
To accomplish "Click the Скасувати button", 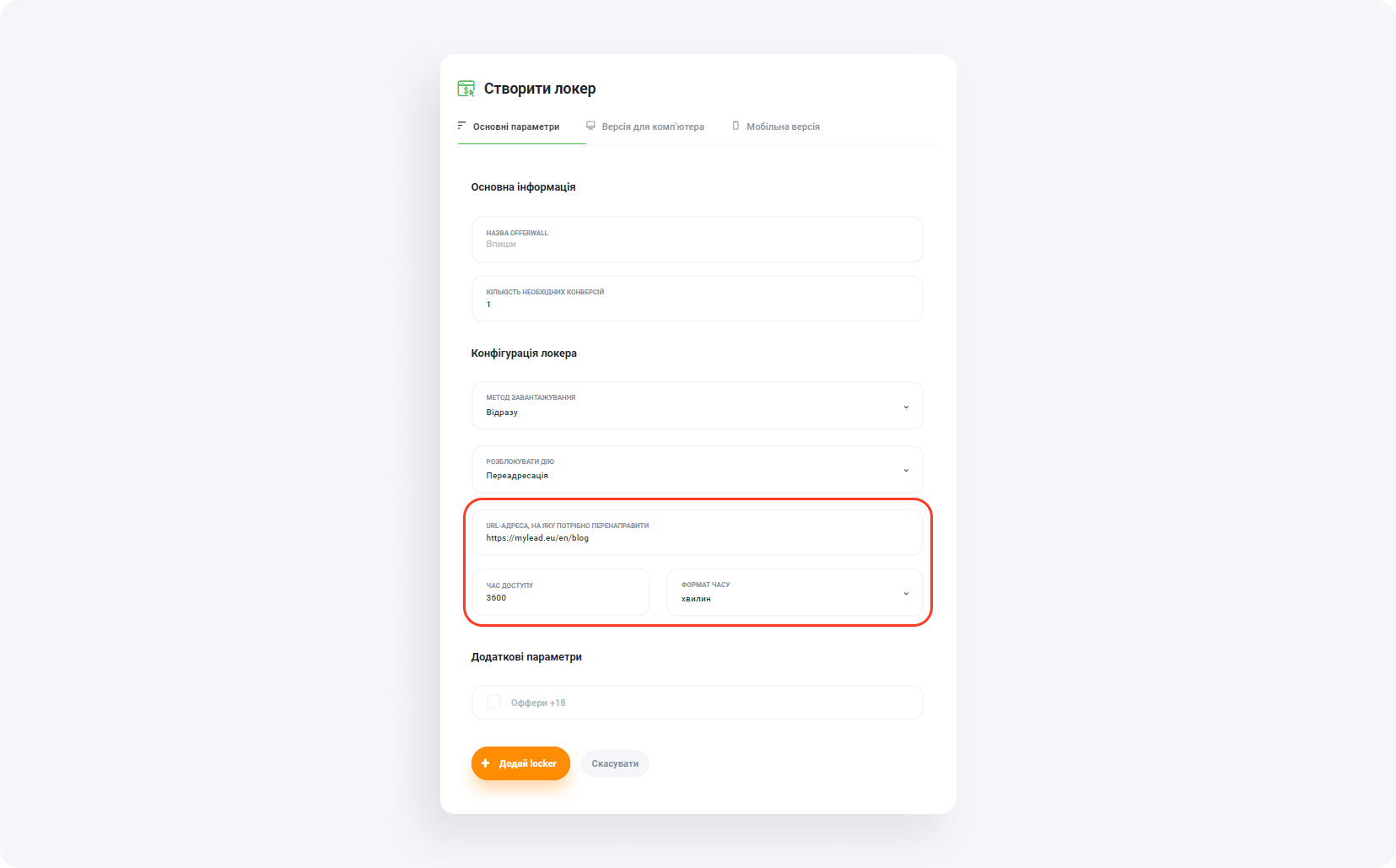I will pos(615,763).
